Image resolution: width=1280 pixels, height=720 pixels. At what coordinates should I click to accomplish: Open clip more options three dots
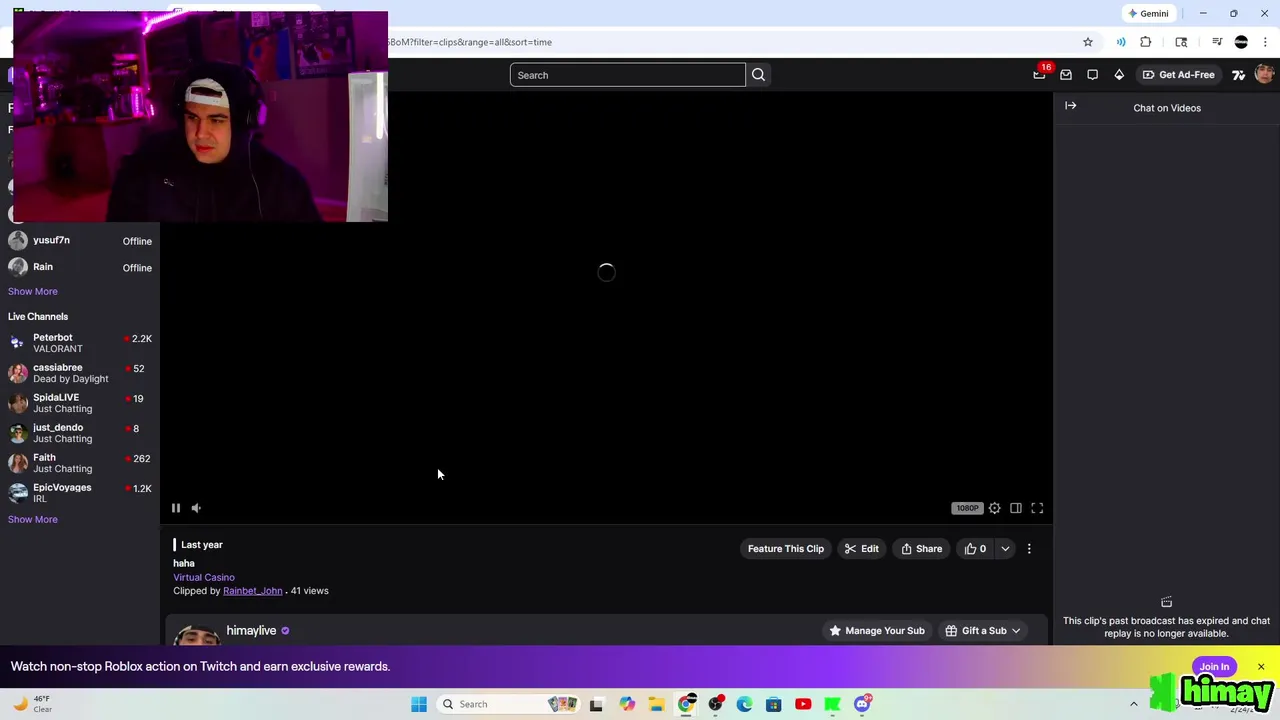pos(1029,549)
